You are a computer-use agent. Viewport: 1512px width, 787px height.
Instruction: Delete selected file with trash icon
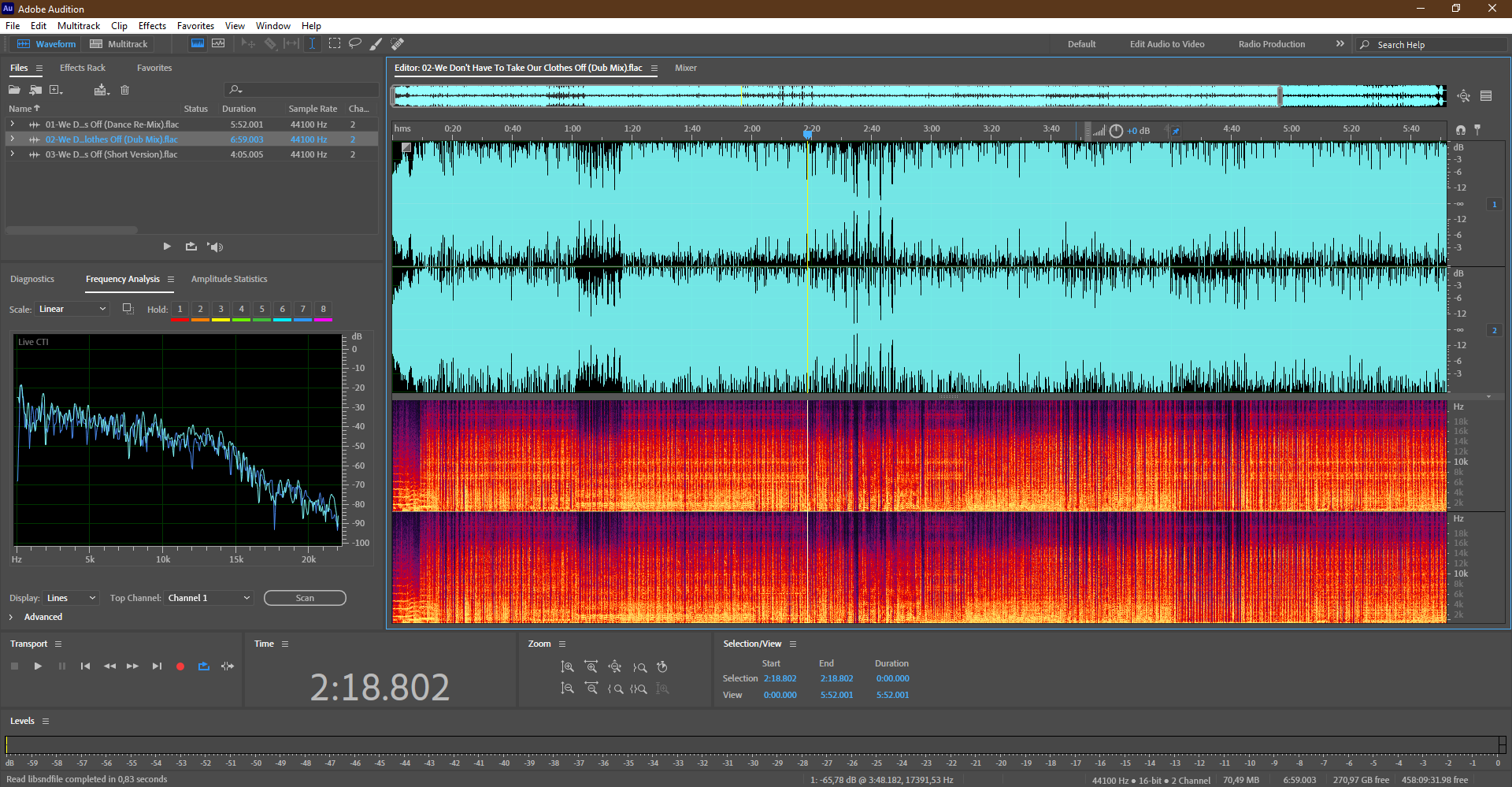[124, 90]
